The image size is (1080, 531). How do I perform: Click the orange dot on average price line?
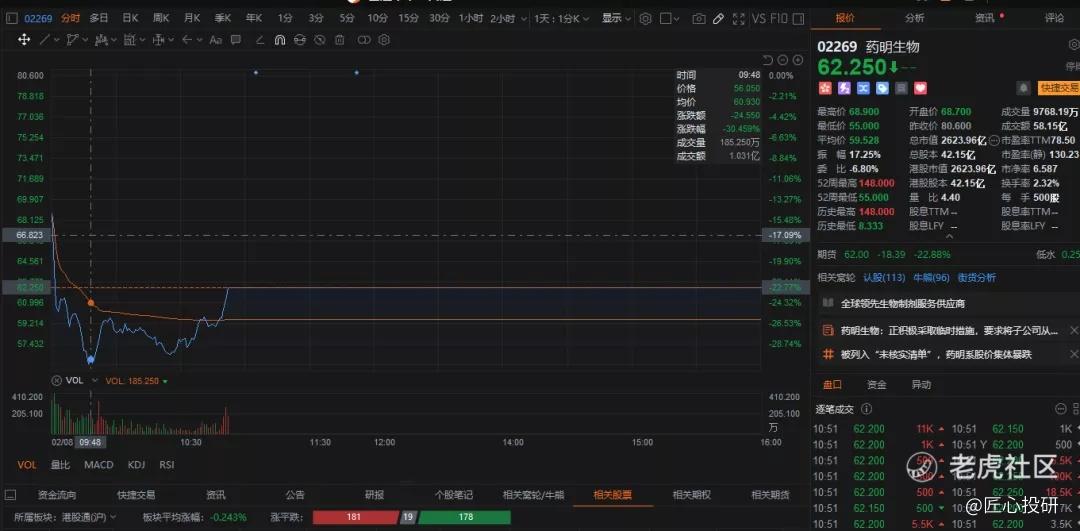tap(90, 302)
